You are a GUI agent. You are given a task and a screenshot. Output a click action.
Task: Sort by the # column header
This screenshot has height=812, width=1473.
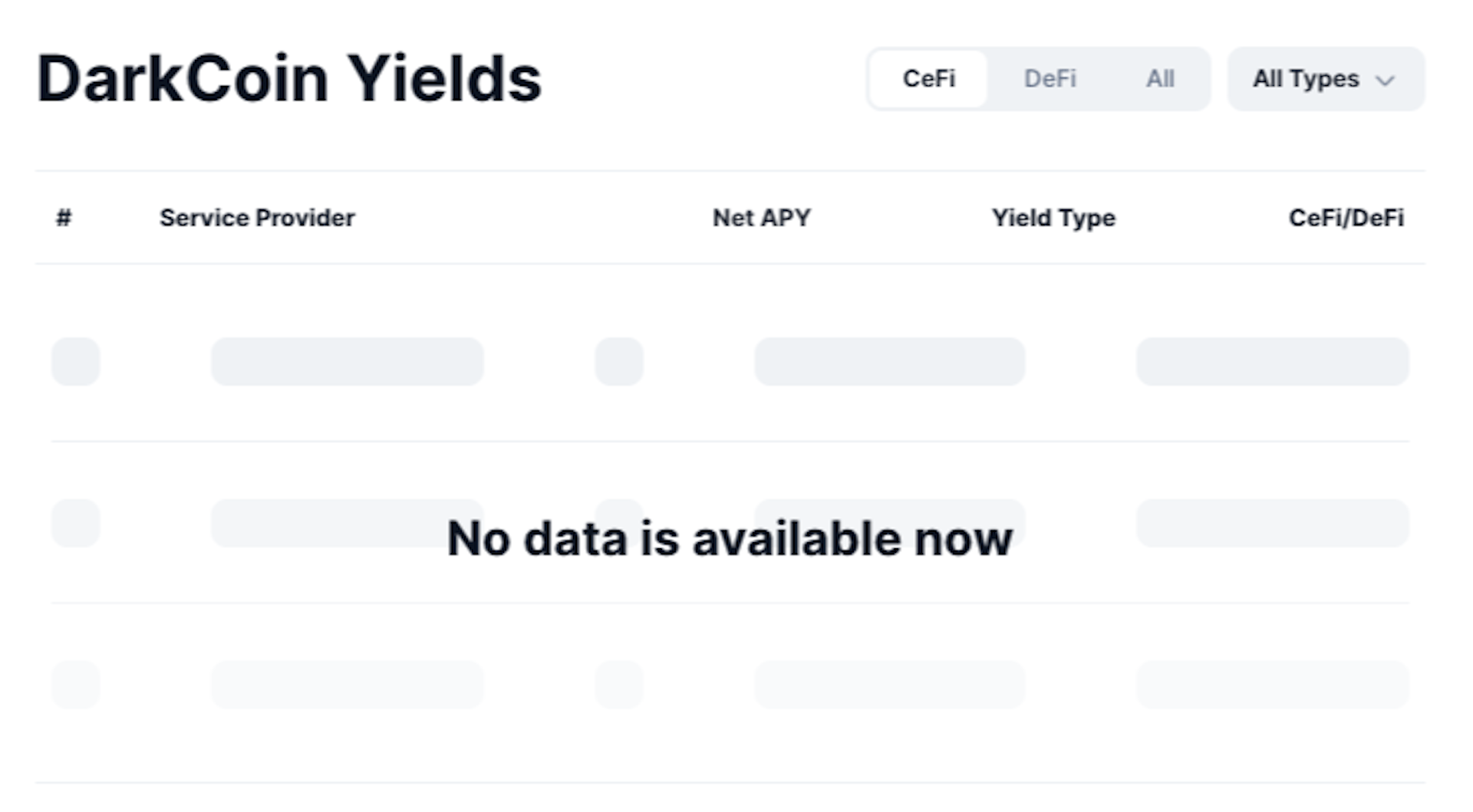point(64,218)
